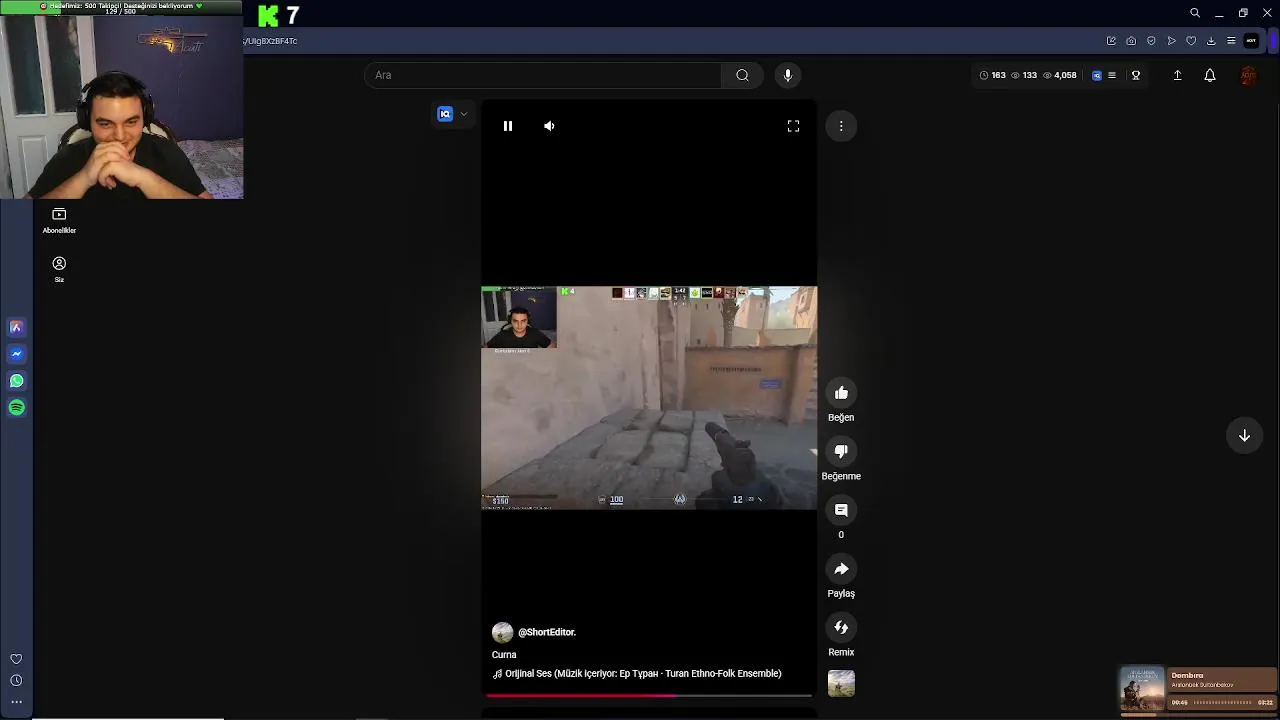Bookmark the page with the heart icon
The image size is (1280, 720).
point(1191,41)
